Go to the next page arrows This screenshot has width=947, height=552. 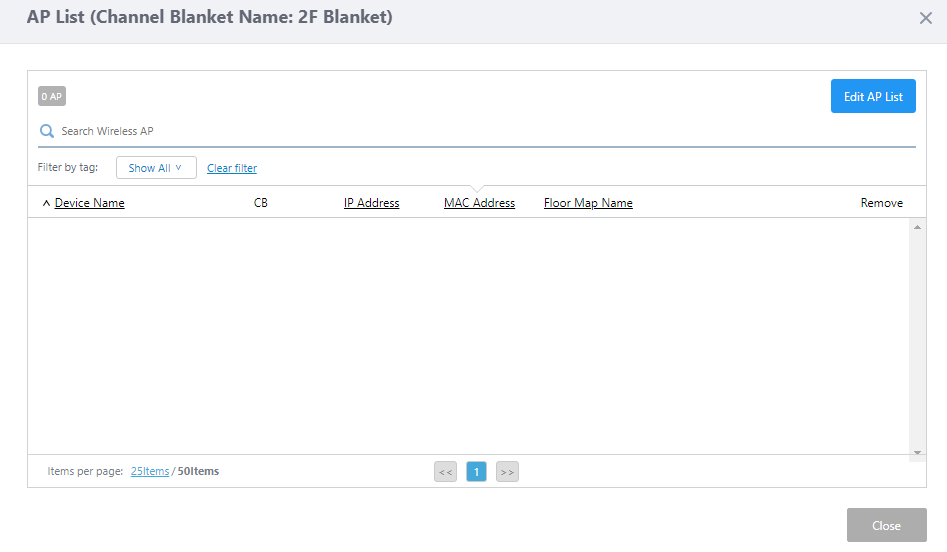(507, 472)
